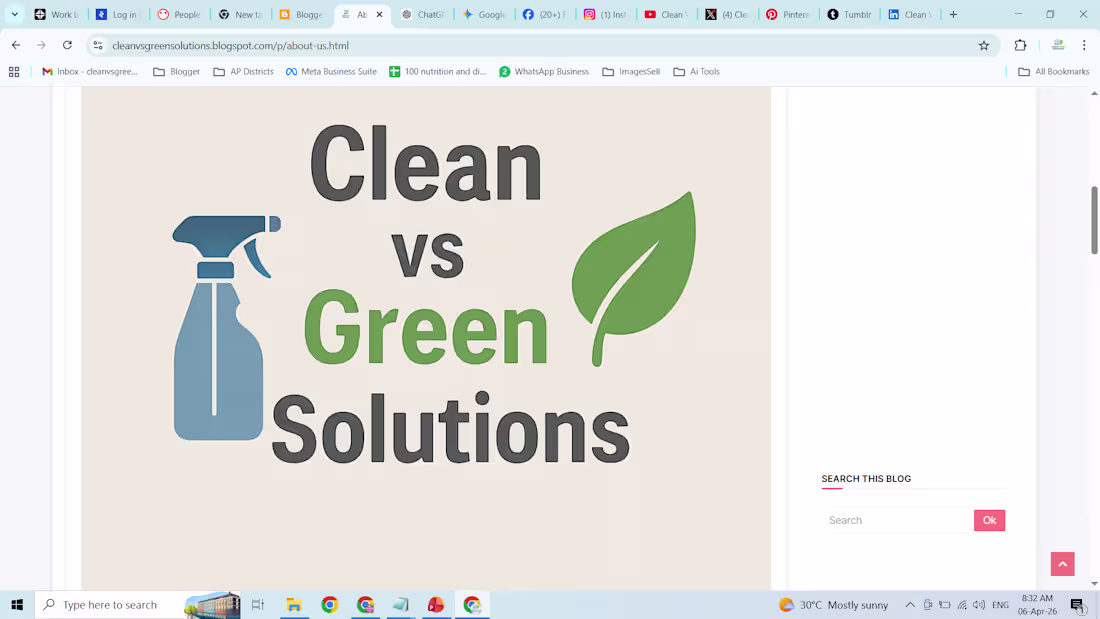
Task: Click the taskbar search box
Action: pyautogui.click(x=138, y=604)
